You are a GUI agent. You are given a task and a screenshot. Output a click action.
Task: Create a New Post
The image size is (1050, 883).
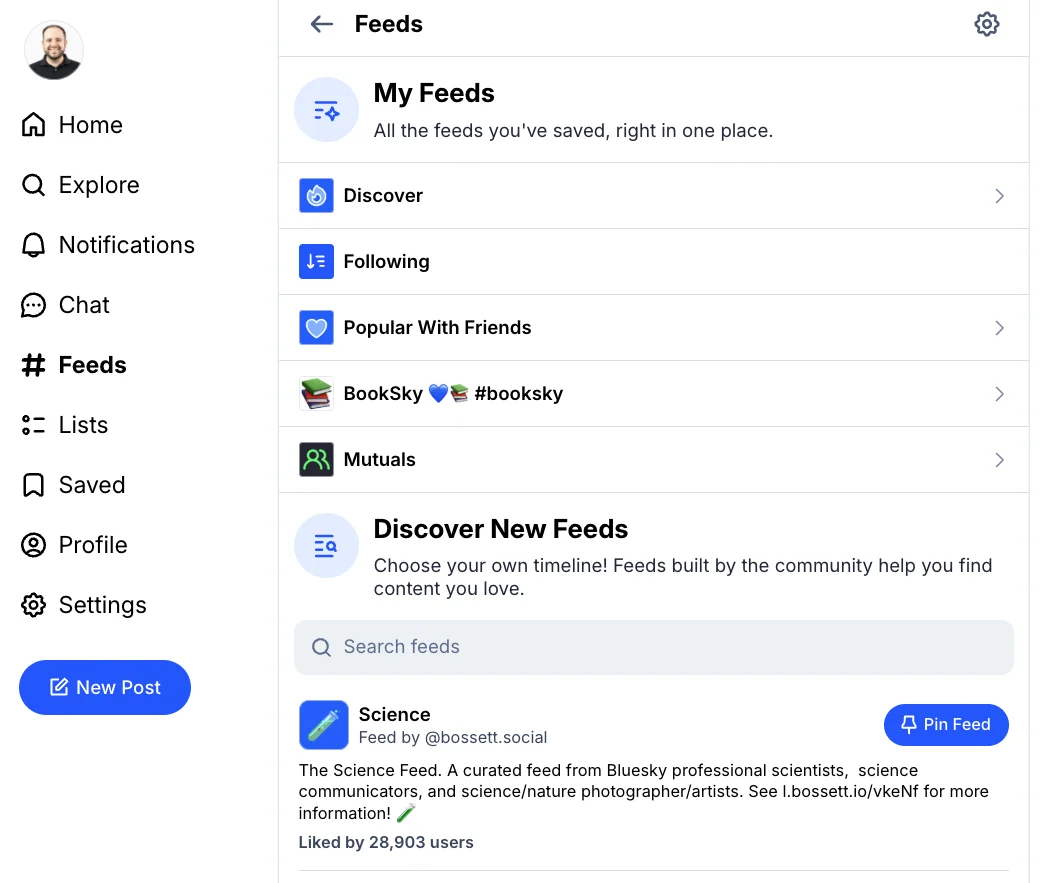[104, 688]
